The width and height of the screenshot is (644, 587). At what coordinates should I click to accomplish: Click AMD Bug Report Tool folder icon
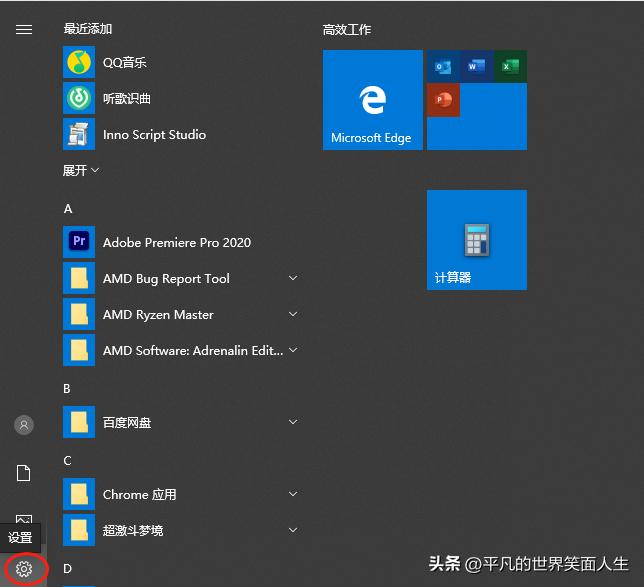[x=79, y=278]
